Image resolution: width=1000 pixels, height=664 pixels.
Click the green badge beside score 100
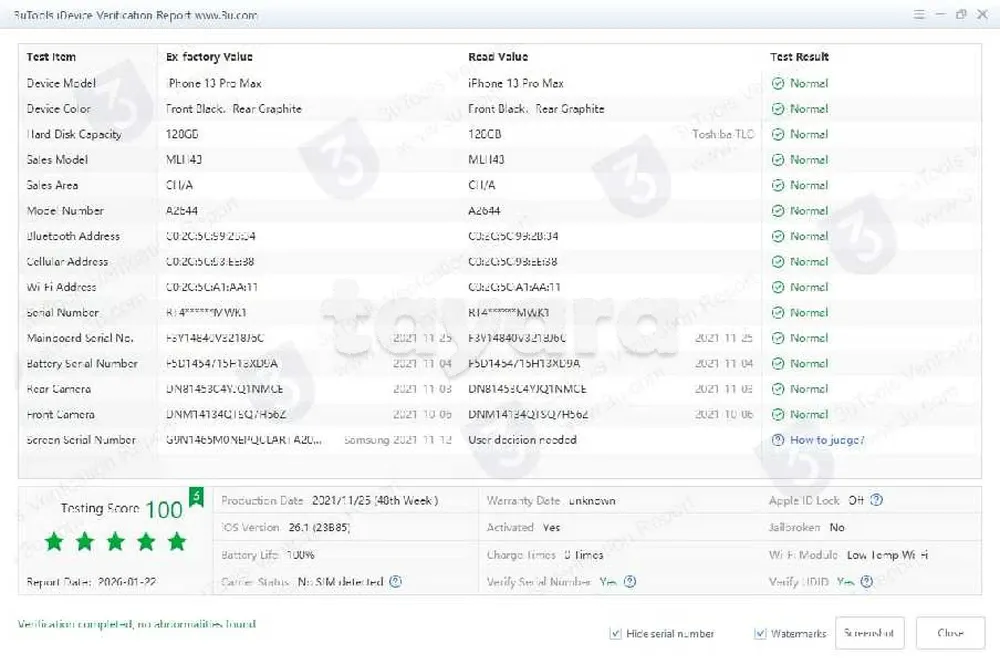point(196,496)
